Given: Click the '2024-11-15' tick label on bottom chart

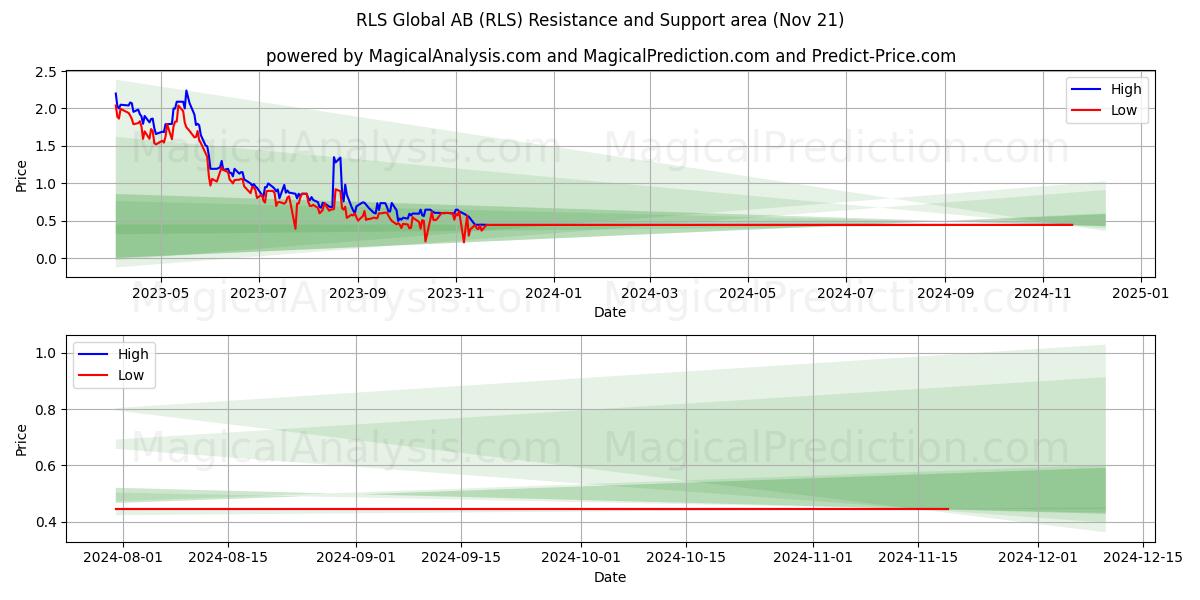Looking at the screenshot, I should point(918,558).
